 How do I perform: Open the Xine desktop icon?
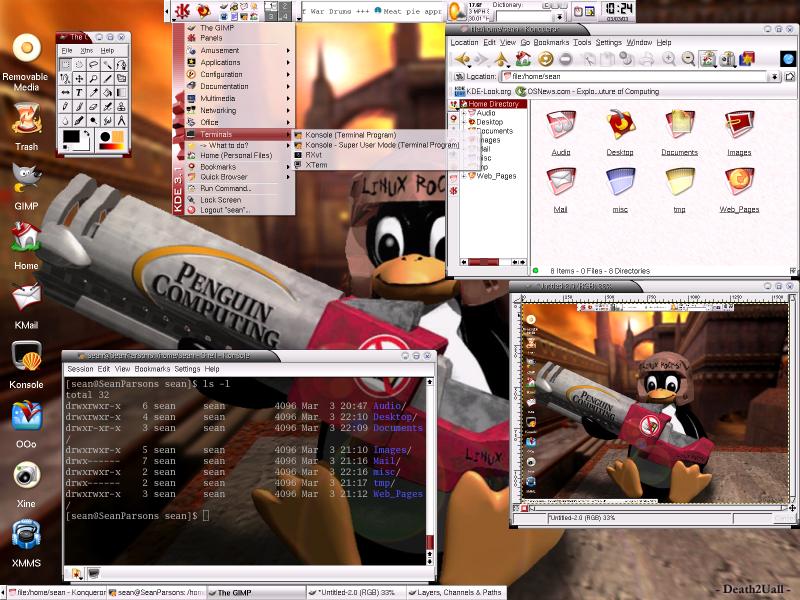click(x=26, y=474)
